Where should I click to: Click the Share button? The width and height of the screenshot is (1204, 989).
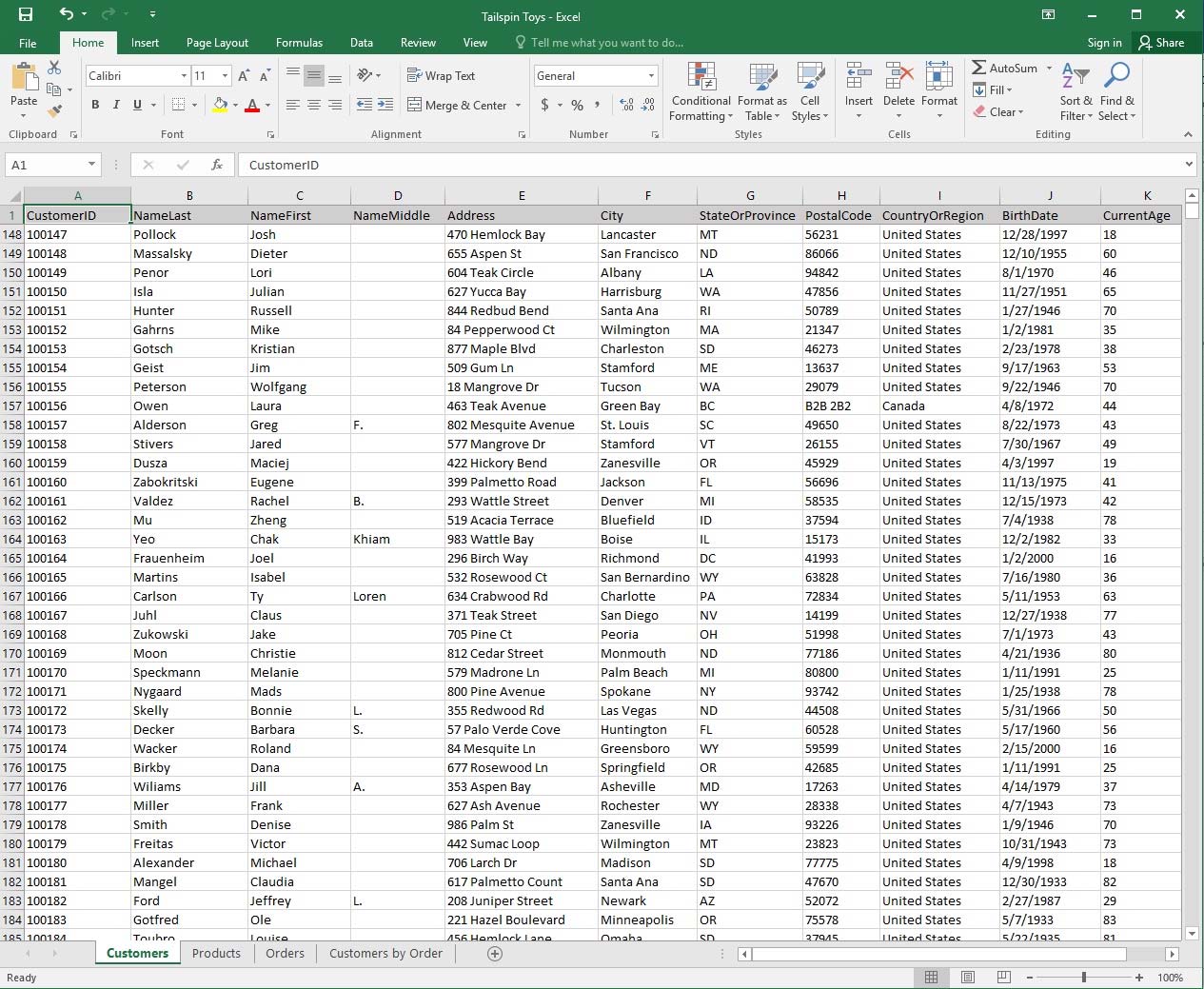pos(1161,43)
